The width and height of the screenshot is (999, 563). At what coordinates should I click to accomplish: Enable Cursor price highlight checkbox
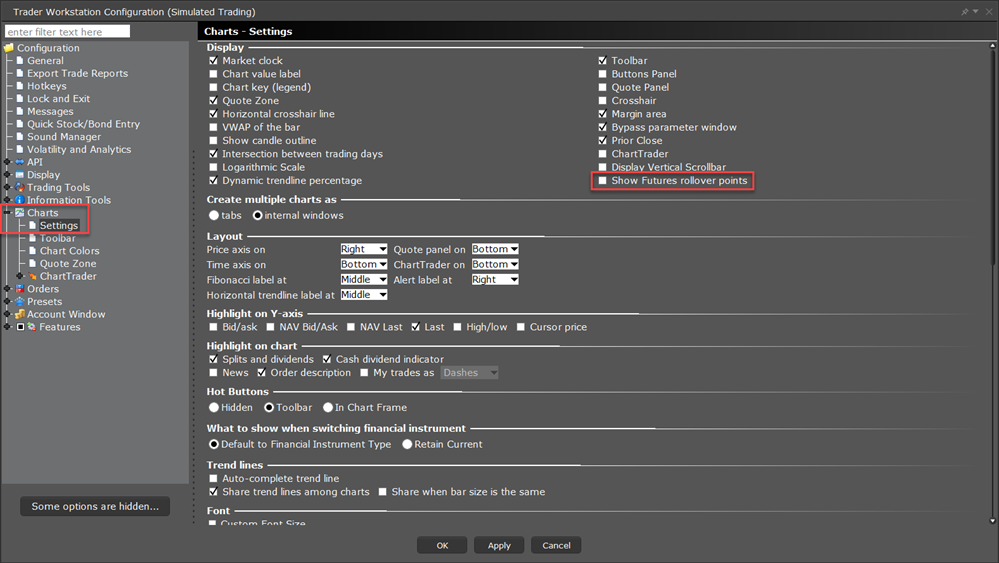click(521, 327)
